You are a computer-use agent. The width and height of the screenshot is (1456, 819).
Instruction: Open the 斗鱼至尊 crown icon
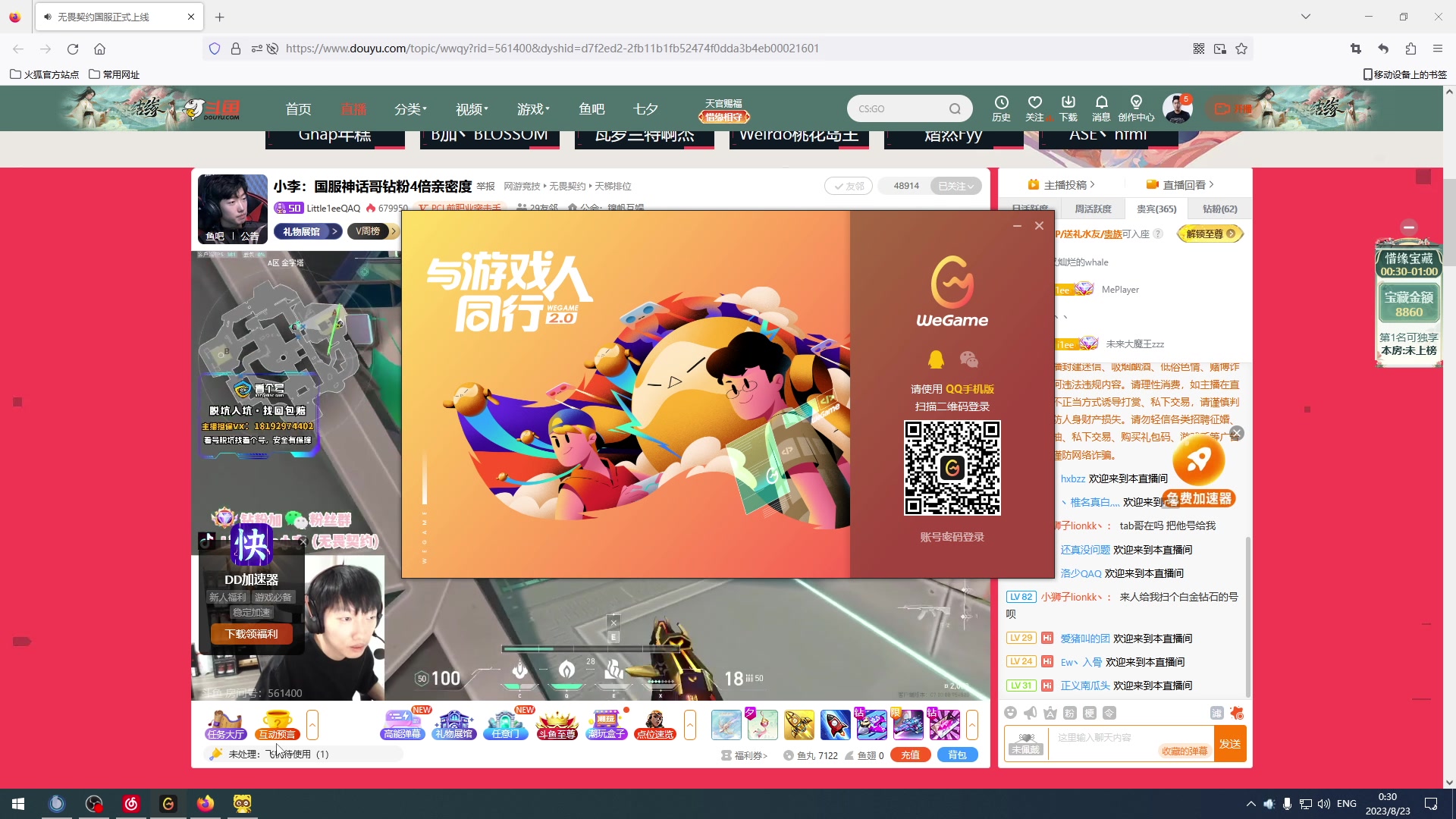(x=557, y=724)
